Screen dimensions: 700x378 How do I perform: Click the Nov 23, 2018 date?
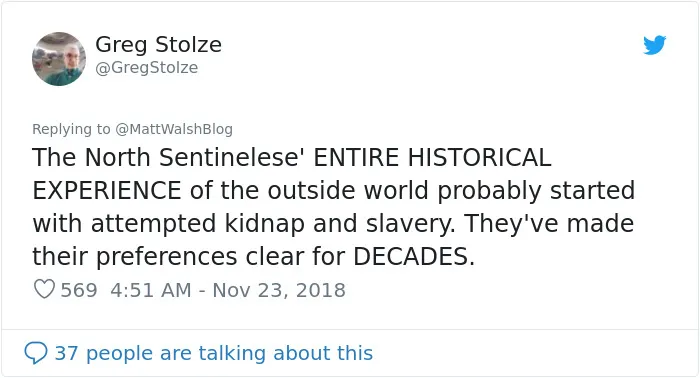pos(279,290)
